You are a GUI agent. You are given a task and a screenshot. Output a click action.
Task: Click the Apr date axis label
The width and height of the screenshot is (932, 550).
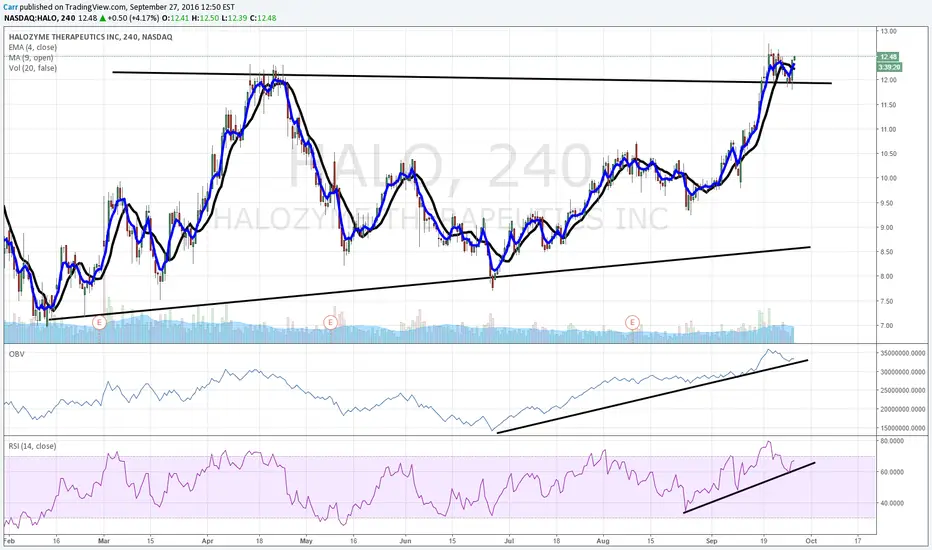tap(207, 541)
